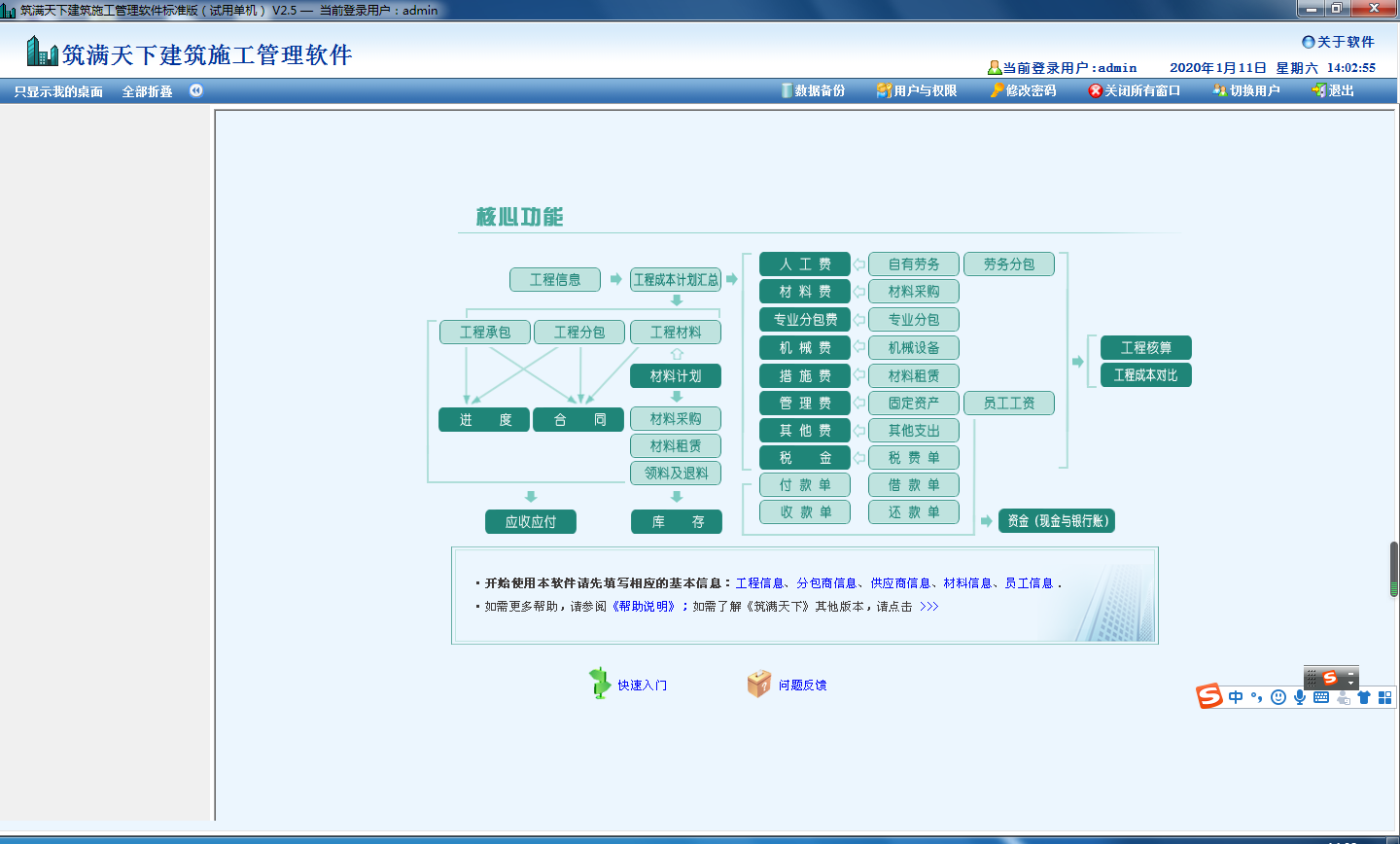Click the Sogou microphone voice input icon

tap(1300, 697)
